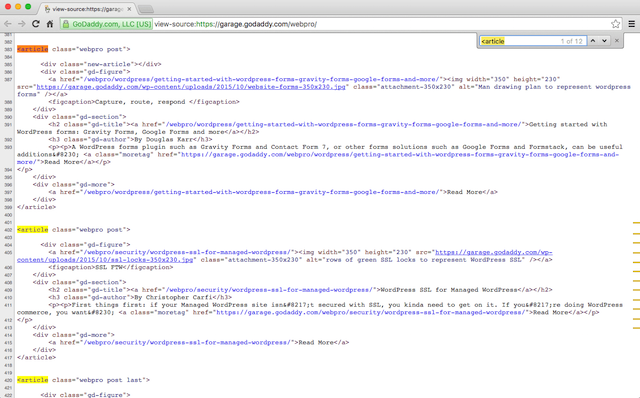Open the website-forms-350x230.jpg image link
The image size is (640, 398).
pyautogui.click(x=191, y=87)
